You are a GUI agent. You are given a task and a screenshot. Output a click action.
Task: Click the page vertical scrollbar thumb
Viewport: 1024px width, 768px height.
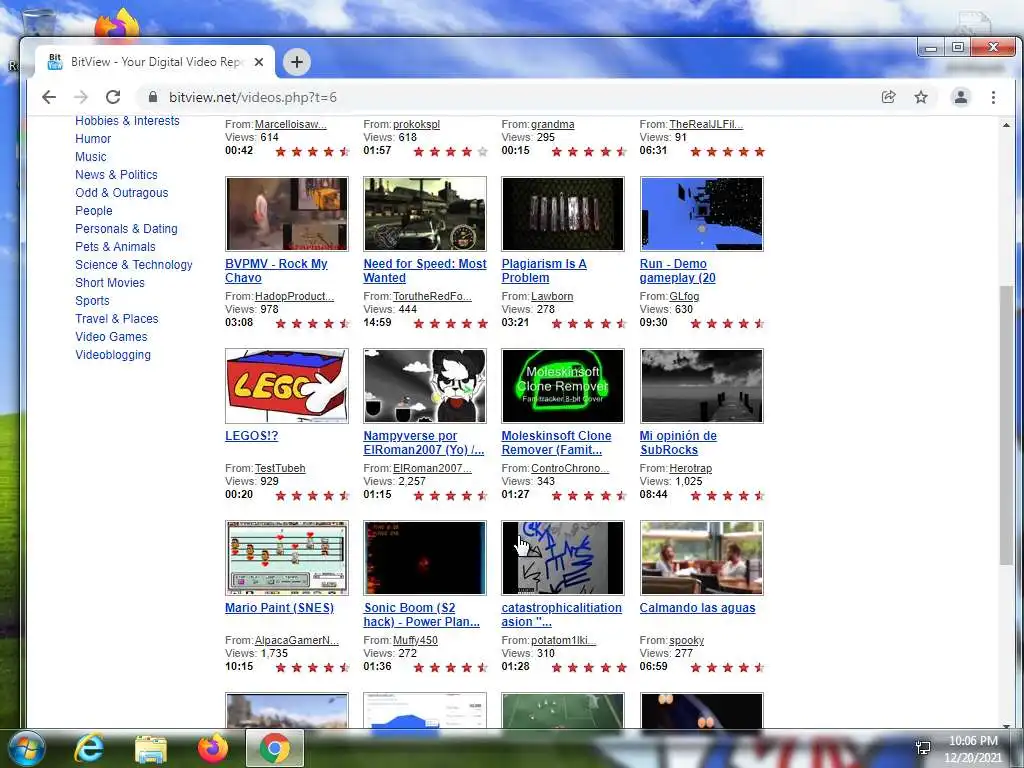(1006, 425)
